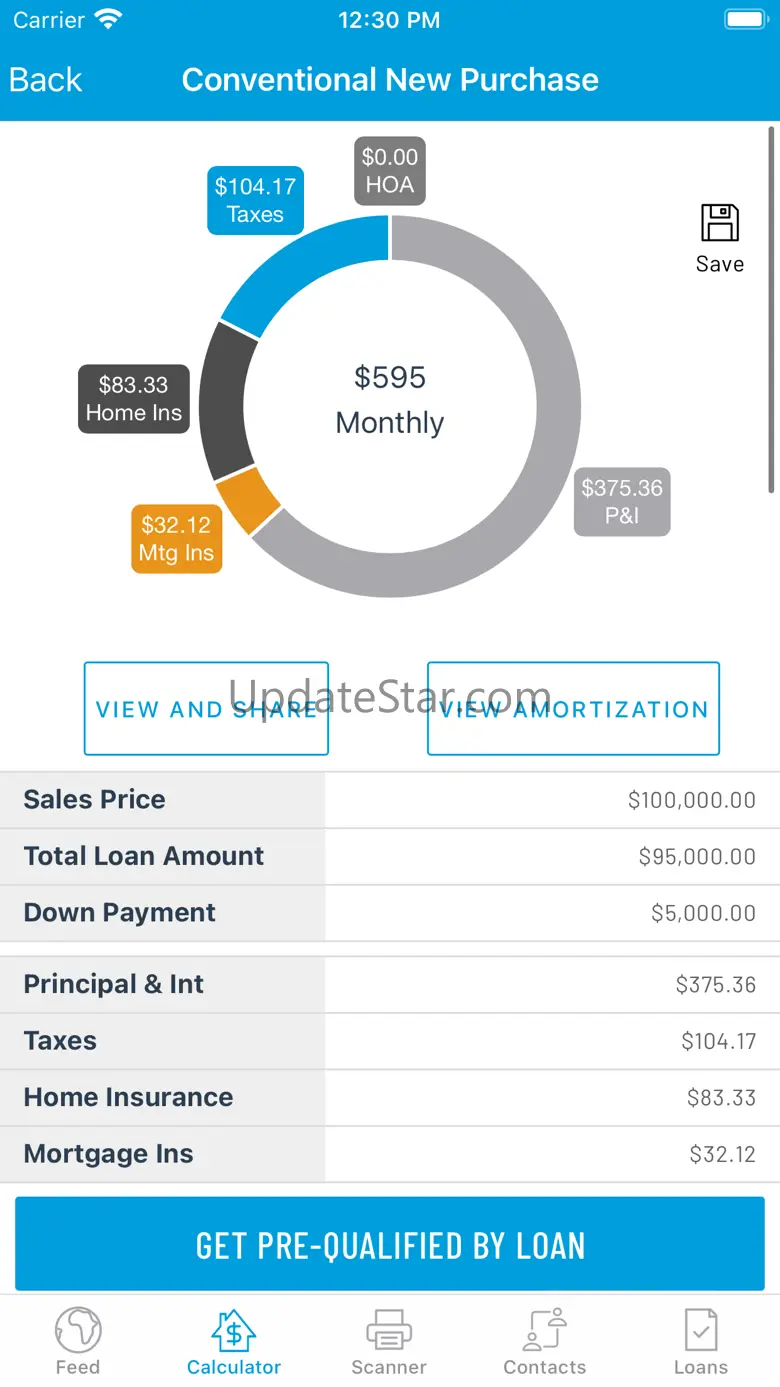Image resolution: width=780 pixels, height=1387 pixels.
Task: Tap the dark Home Ins chart label
Action: pyautogui.click(x=134, y=398)
